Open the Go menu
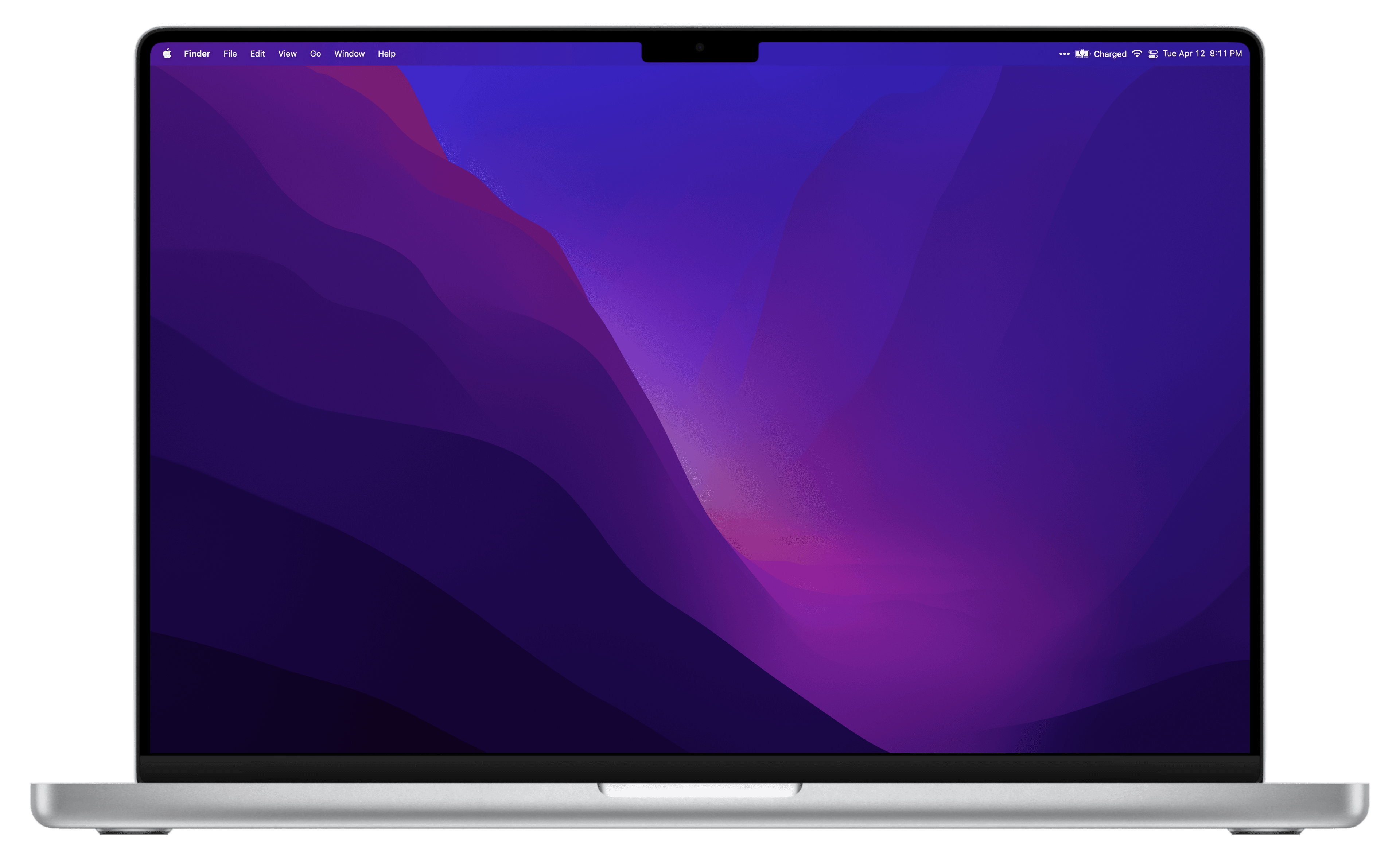The image size is (1400, 859). 315,53
